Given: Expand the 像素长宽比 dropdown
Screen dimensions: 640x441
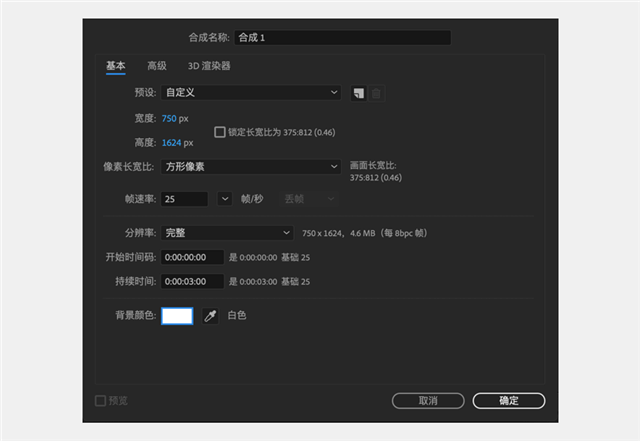Looking at the screenshot, I should 251,167.
